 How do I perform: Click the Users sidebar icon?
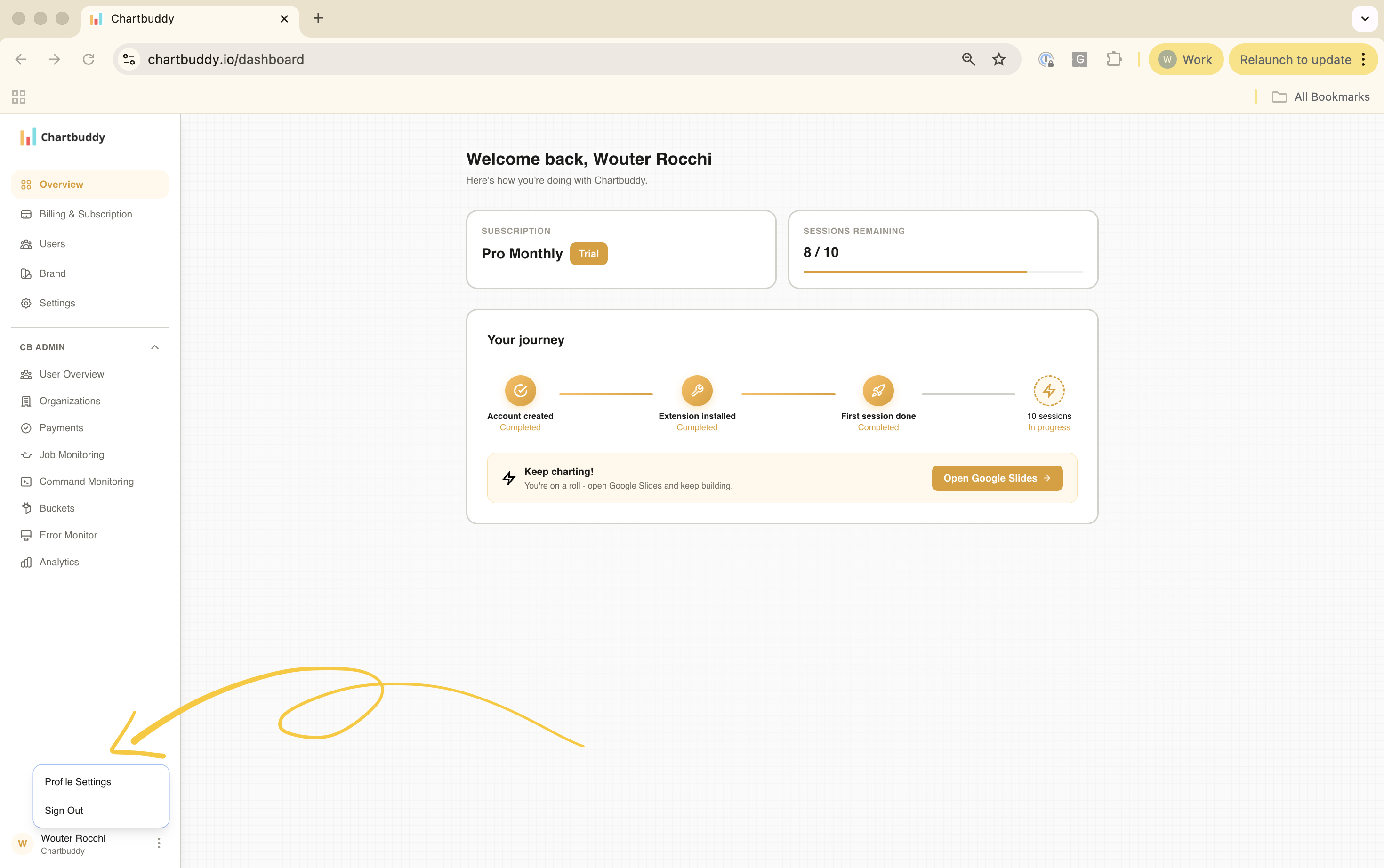point(26,243)
